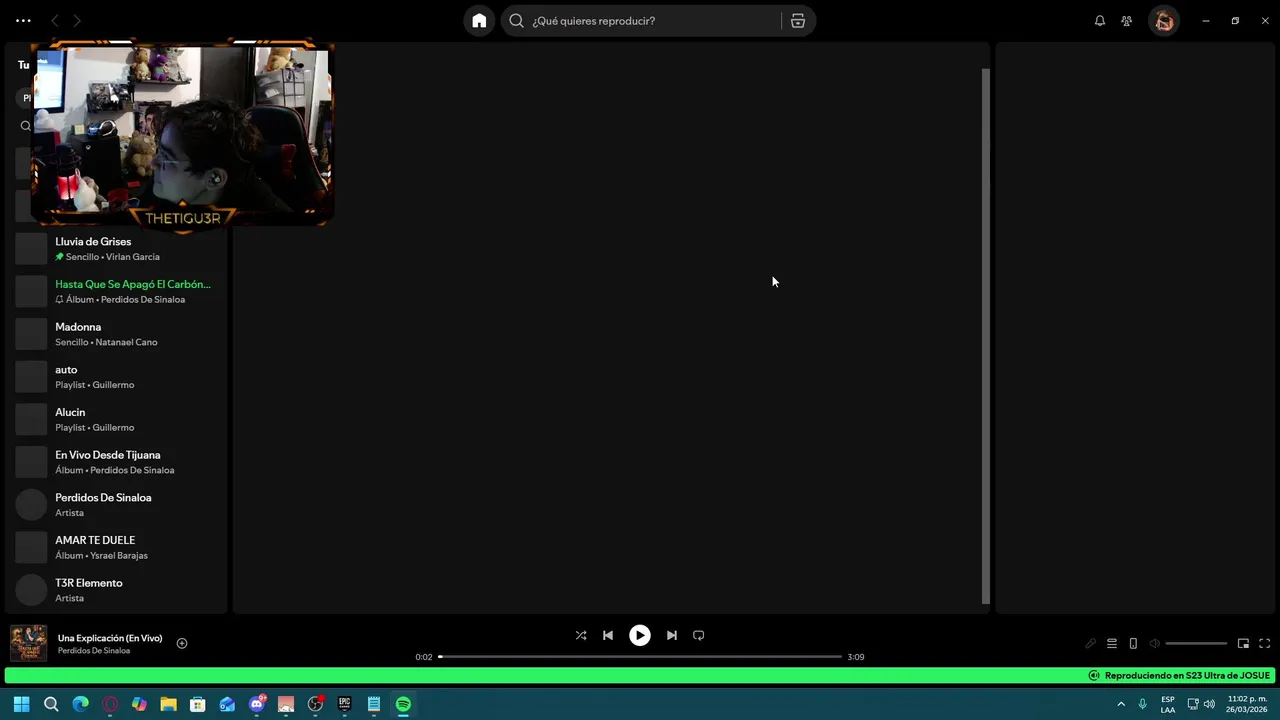The width and height of the screenshot is (1280, 720).
Task: Open the notifications bell
Action: point(1100,21)
